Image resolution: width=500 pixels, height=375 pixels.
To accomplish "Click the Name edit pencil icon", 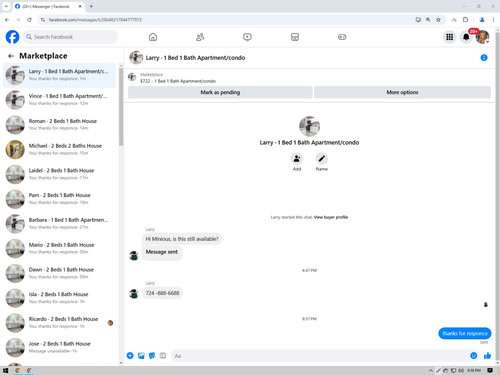I will pos(322,159).
